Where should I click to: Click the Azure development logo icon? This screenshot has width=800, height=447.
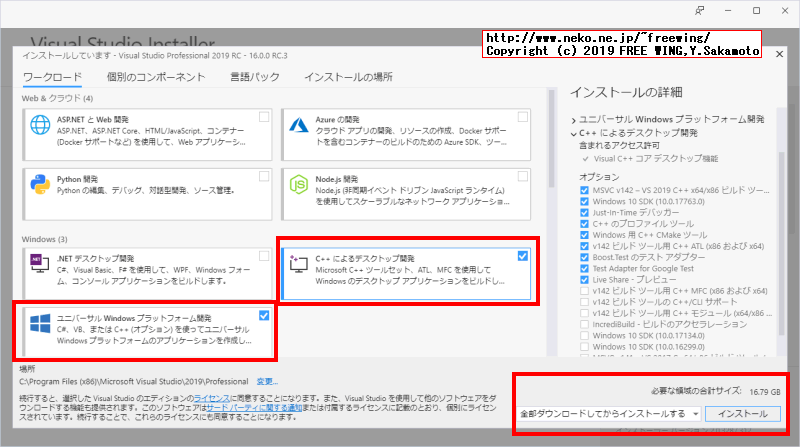[x=299, y=125]
